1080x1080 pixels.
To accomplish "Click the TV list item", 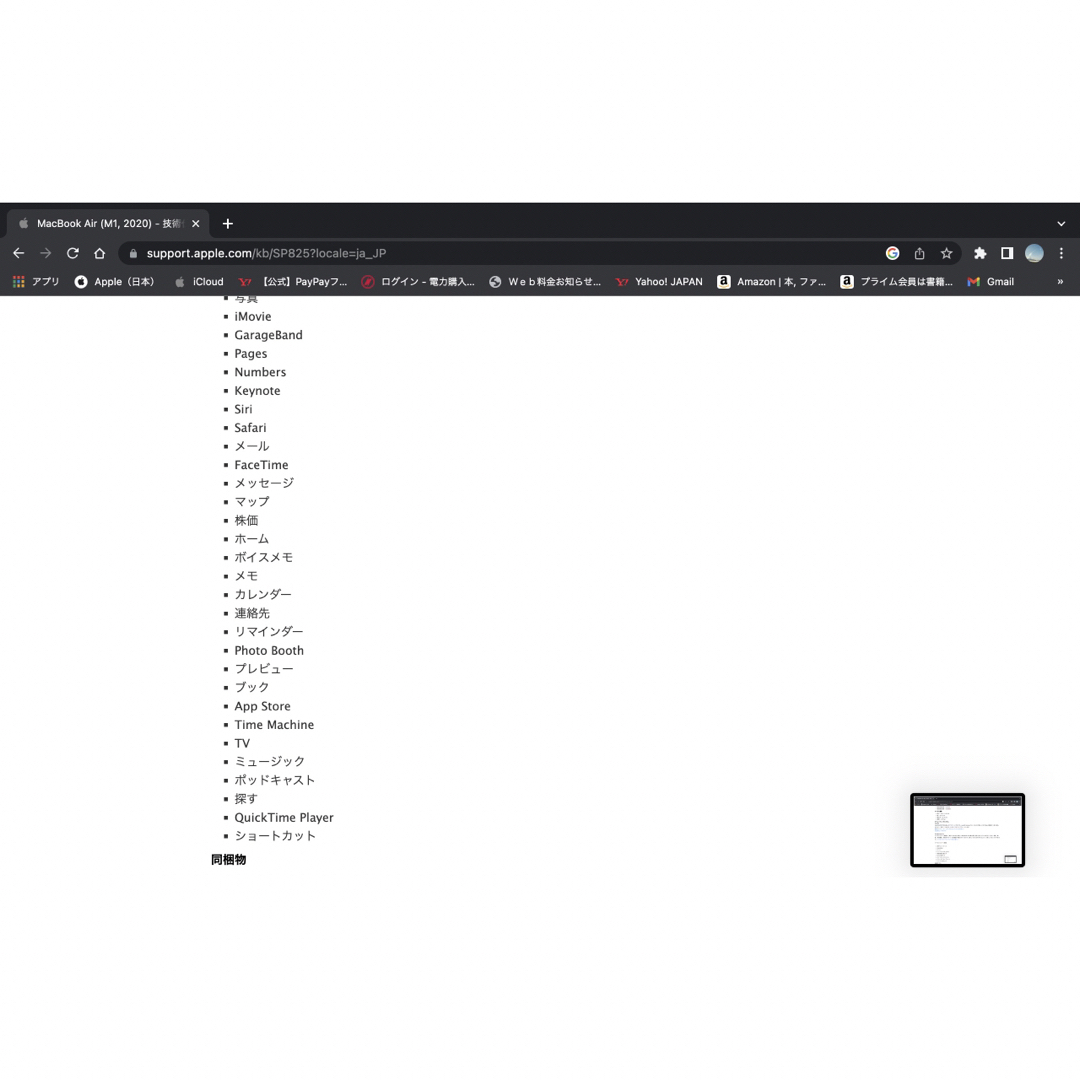I will click(x=242, y=743).
